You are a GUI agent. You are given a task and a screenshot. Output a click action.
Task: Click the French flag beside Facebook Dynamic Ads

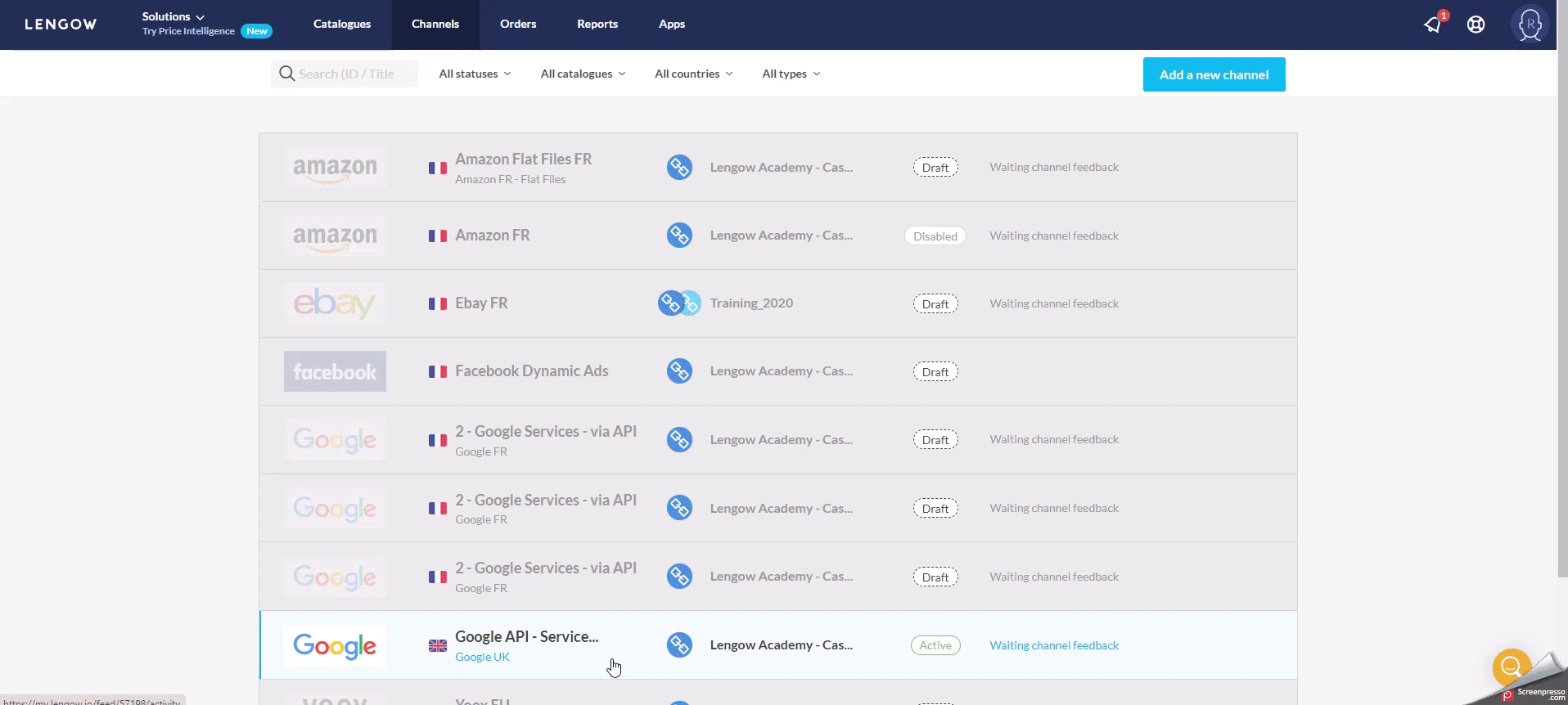[x=438, y=371]
